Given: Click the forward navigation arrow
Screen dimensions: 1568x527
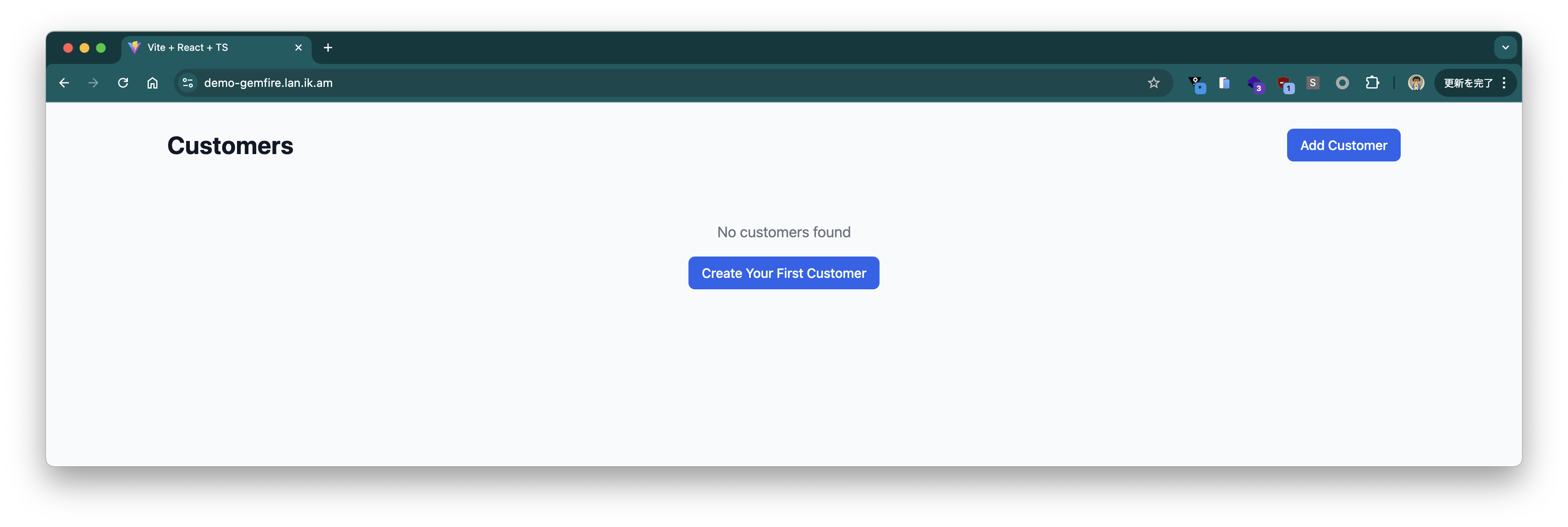Looking at the screenshot, I should 93,83.
